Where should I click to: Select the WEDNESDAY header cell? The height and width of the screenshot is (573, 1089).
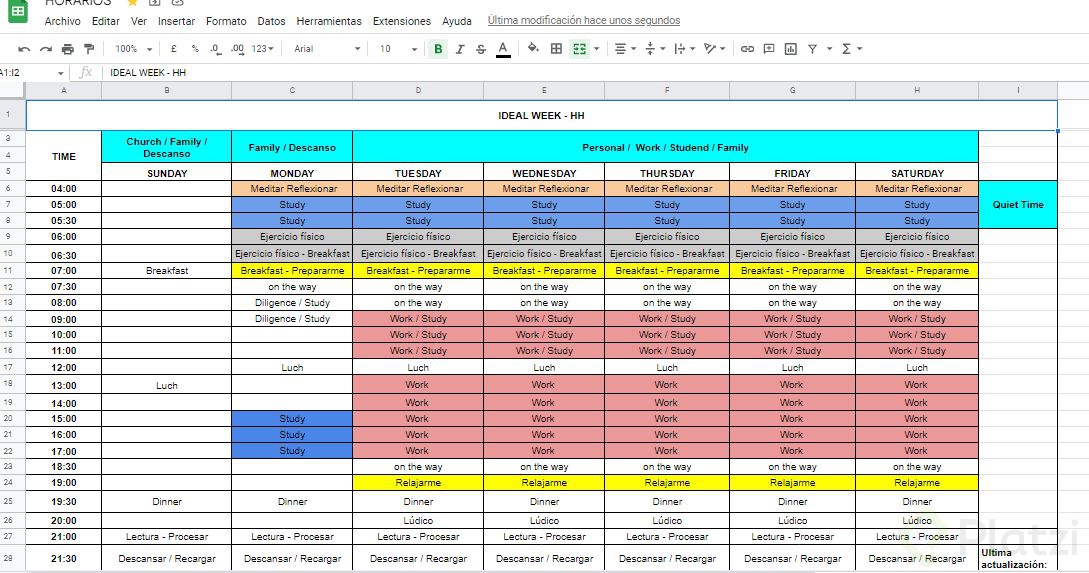click(544, 173)
